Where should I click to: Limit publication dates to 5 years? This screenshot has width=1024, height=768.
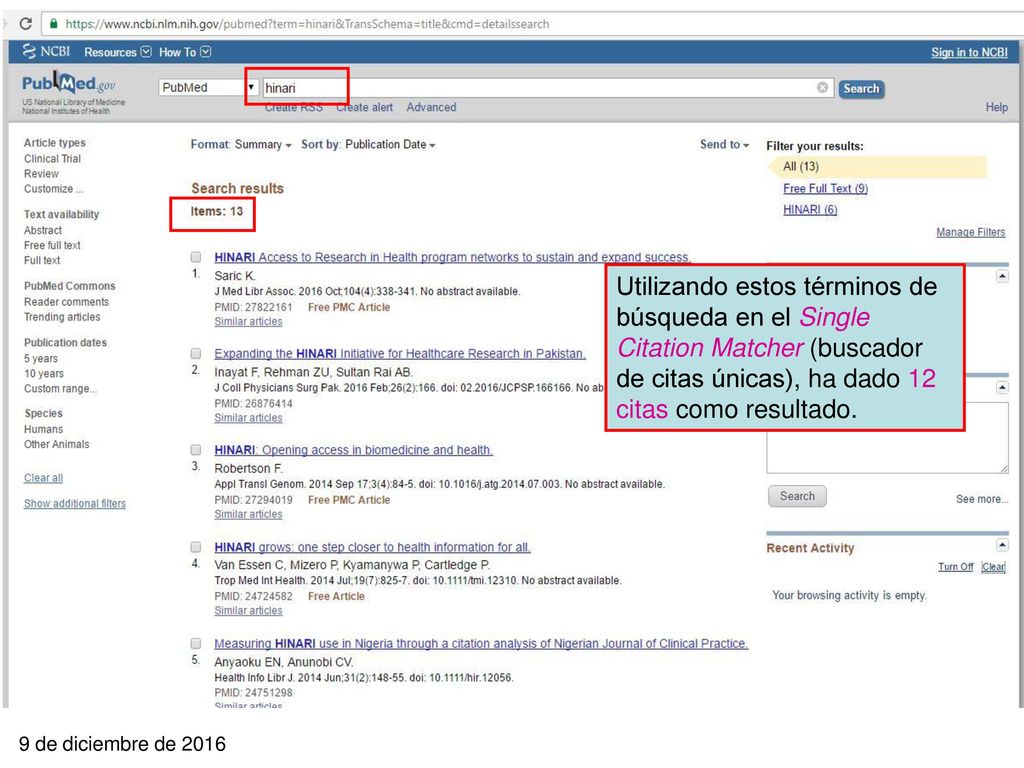tap(40, 359)
